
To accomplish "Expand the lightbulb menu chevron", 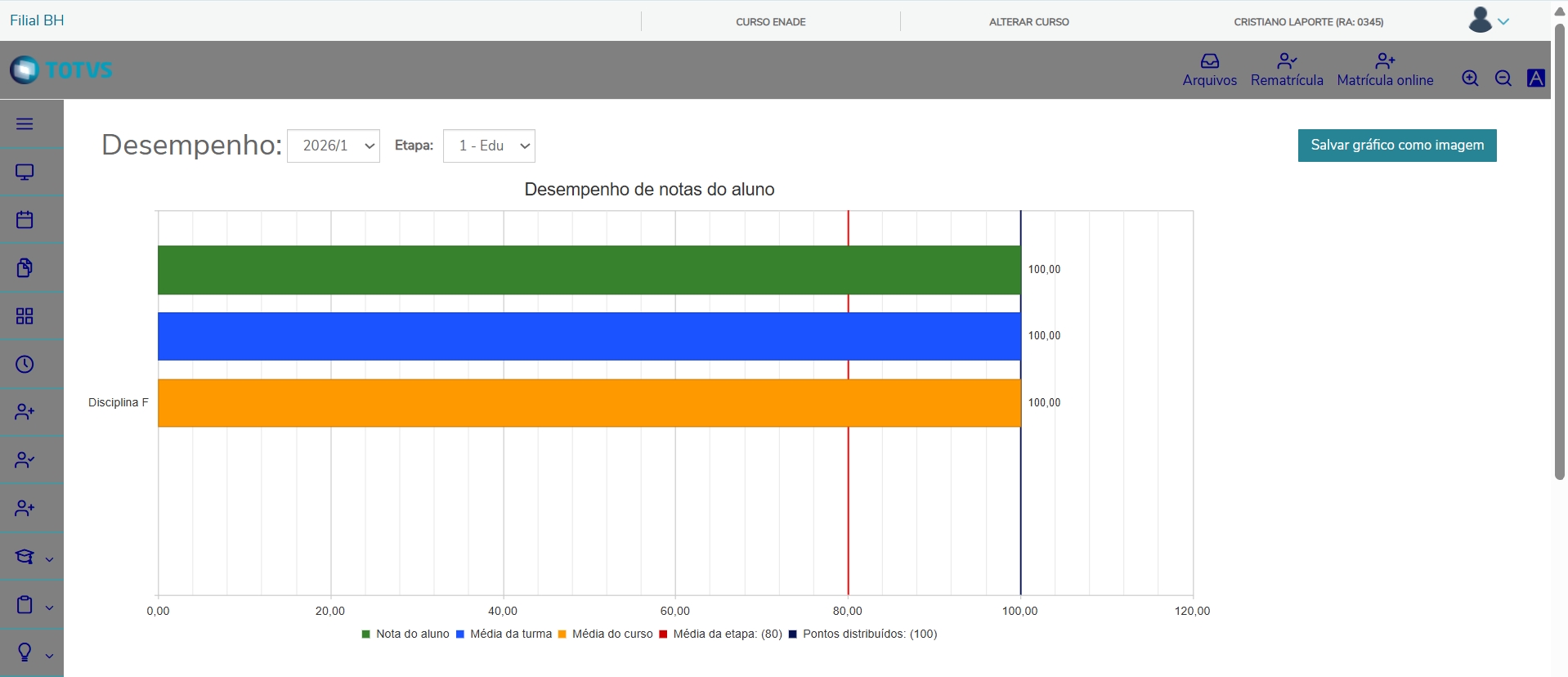I will 49,656.
